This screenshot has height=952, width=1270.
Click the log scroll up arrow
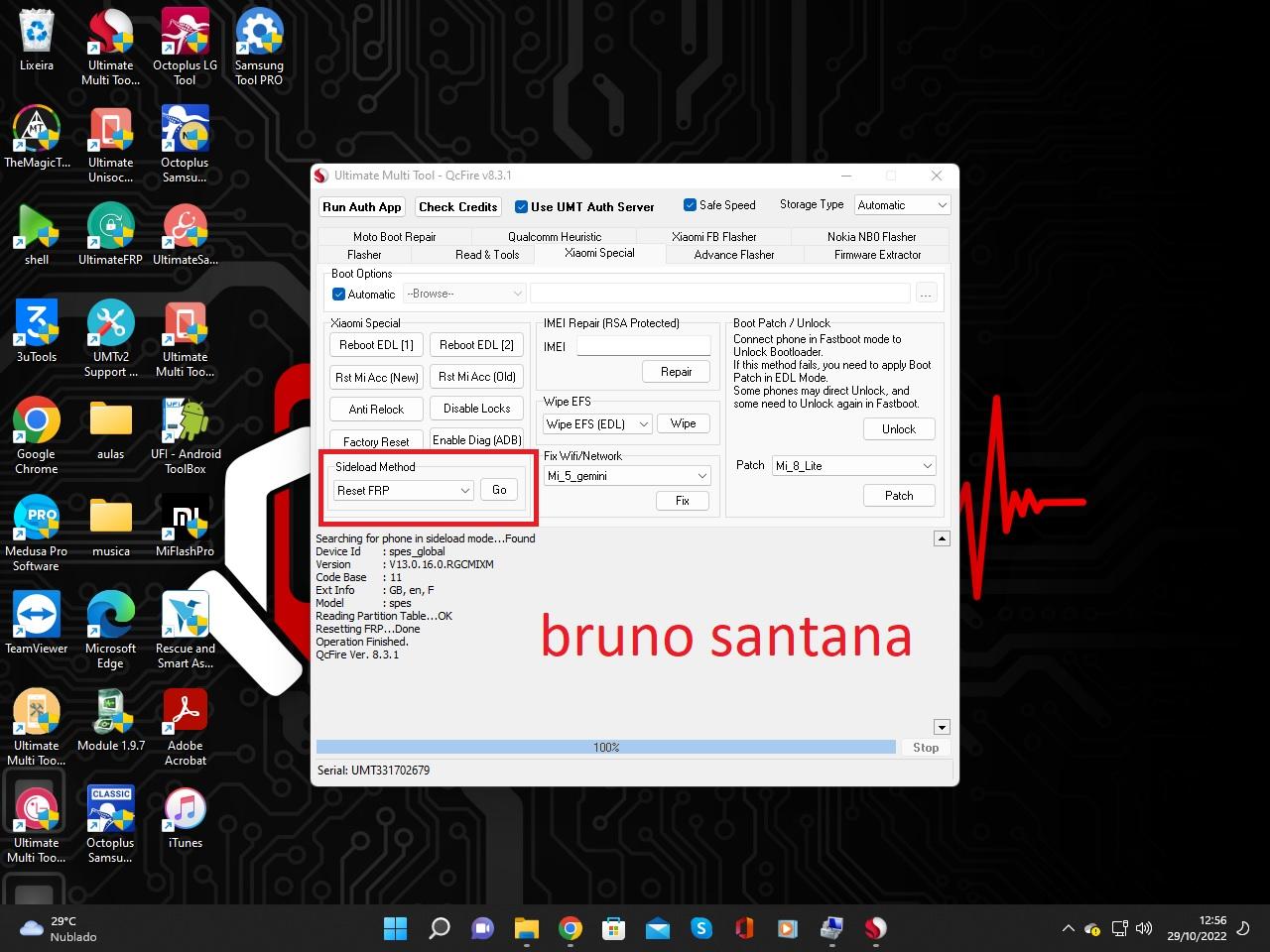pos(942,538)
